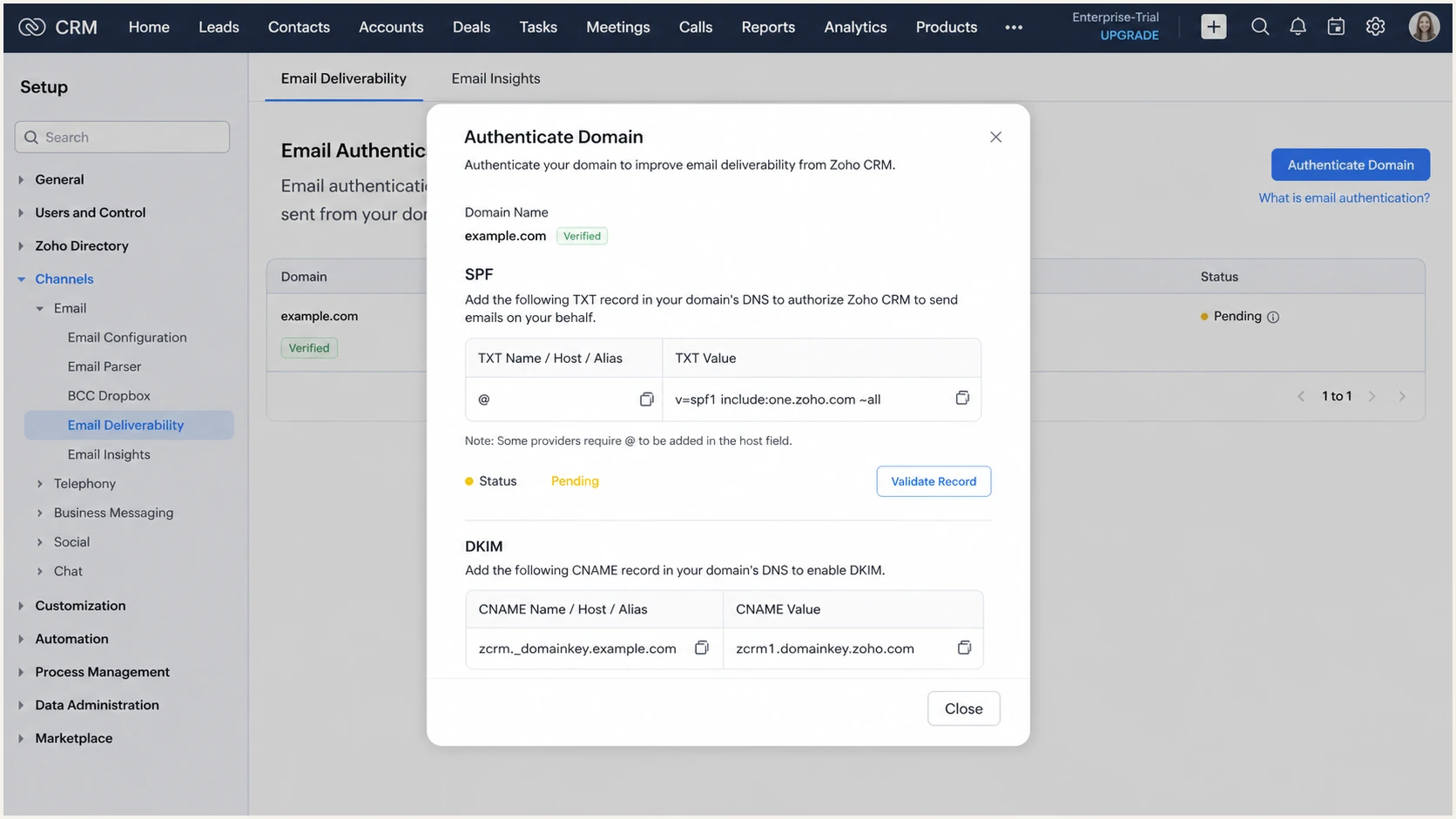Image resolution: width=1456 pixels, height=819 pixels.
Task: Open Email Insights in the sidebar
Action: click(x=109, y=454)
